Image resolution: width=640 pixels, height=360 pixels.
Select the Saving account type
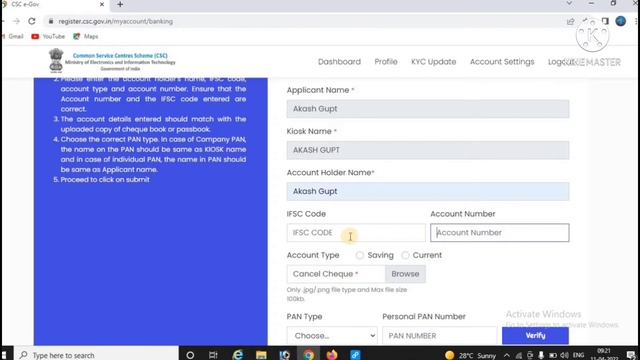[360, 256]
